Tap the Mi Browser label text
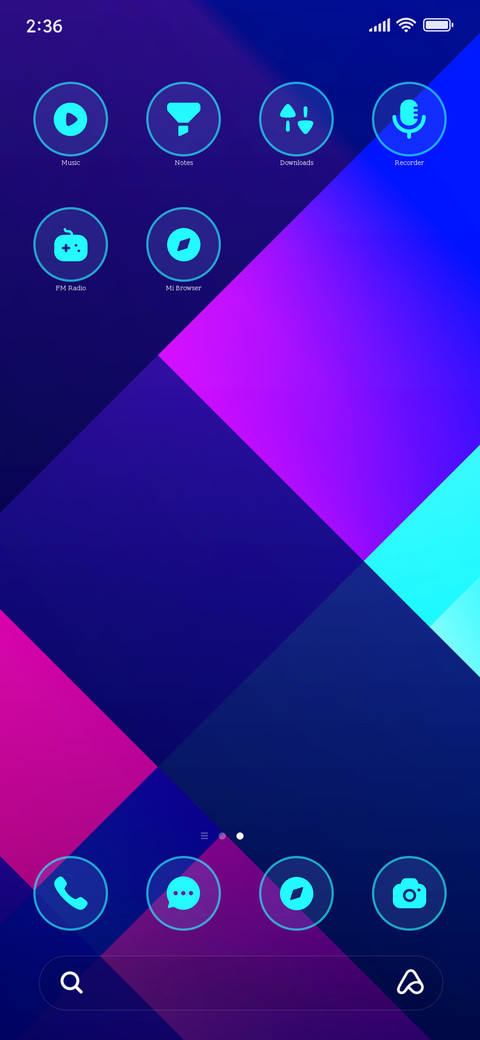The width and height of the screenshot is (480, 1040). coord(184,288)
